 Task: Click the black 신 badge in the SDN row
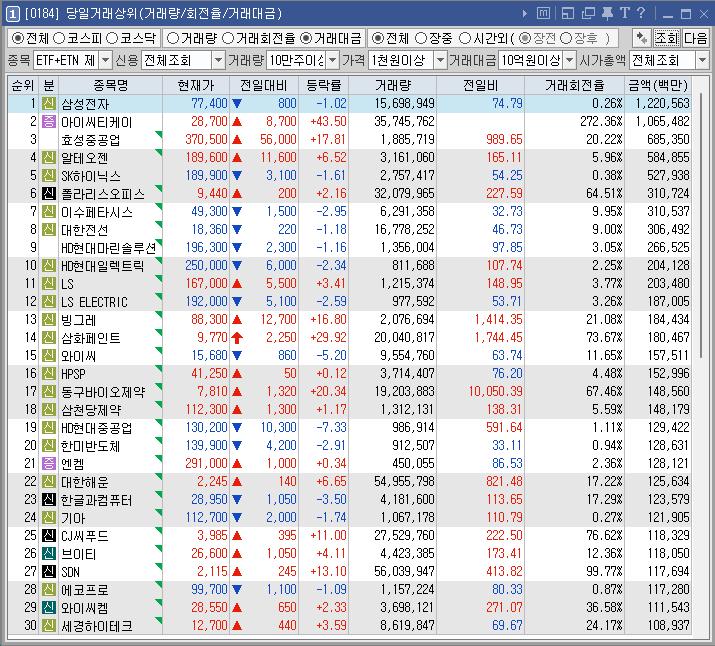tap(49, 571)
